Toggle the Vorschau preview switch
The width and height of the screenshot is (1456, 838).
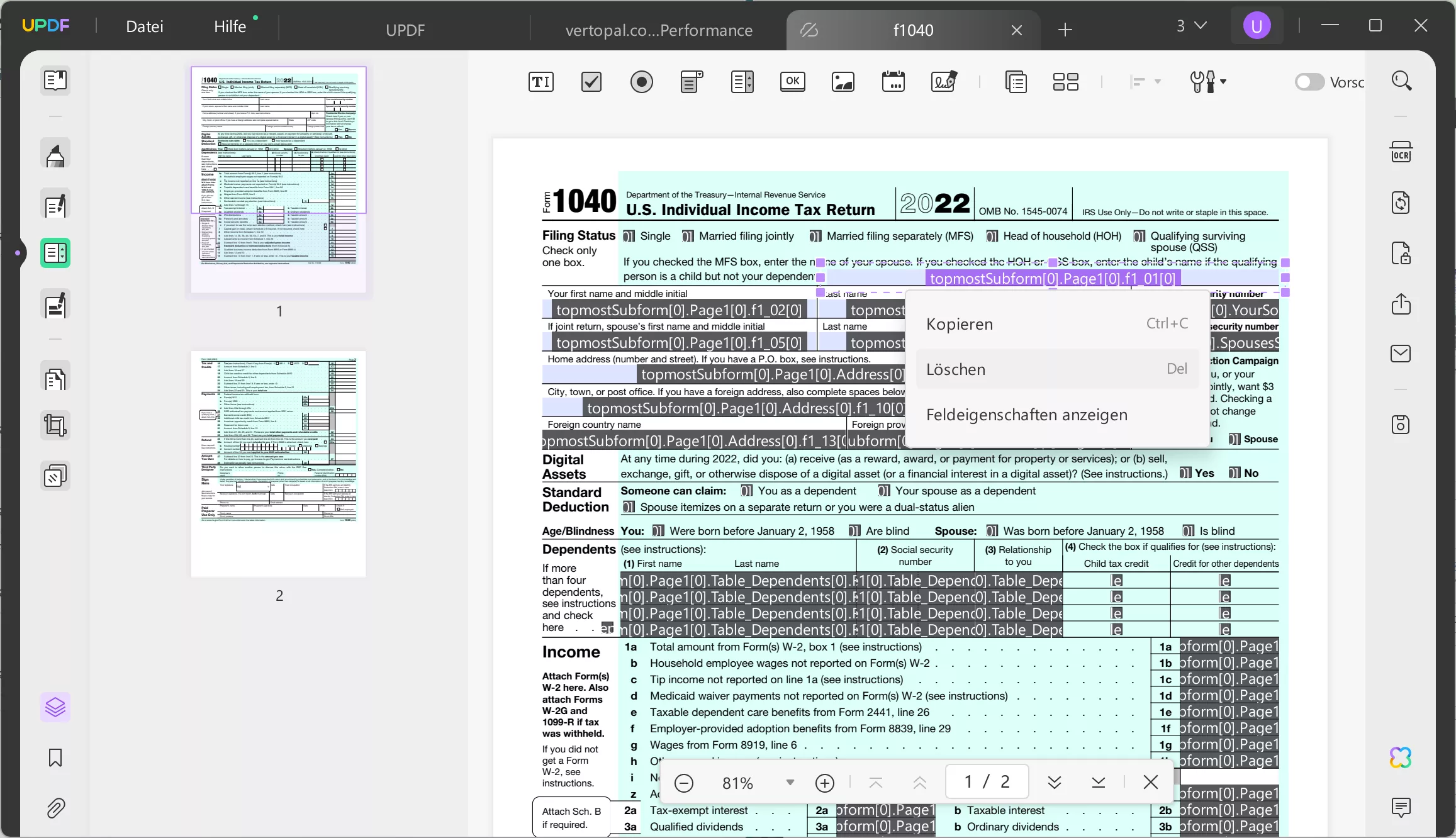[1309, 82]
